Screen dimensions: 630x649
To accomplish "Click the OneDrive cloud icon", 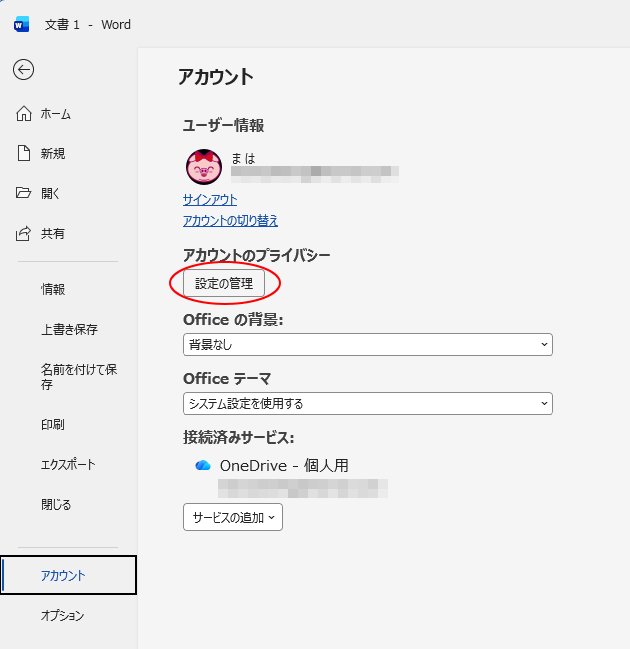I will pyautogui.click(x=203, y=465).
